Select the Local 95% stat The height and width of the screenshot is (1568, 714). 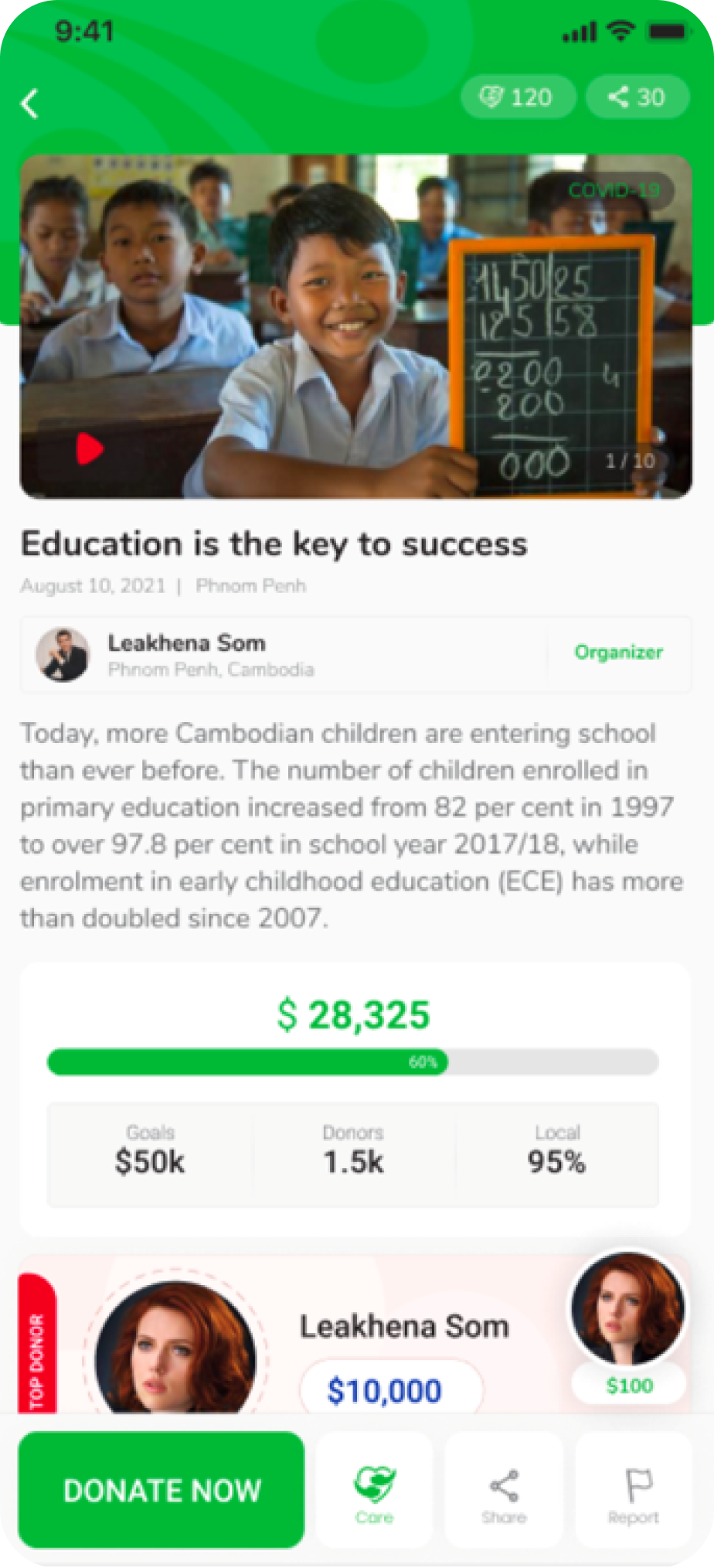(x=556, y=1152)
